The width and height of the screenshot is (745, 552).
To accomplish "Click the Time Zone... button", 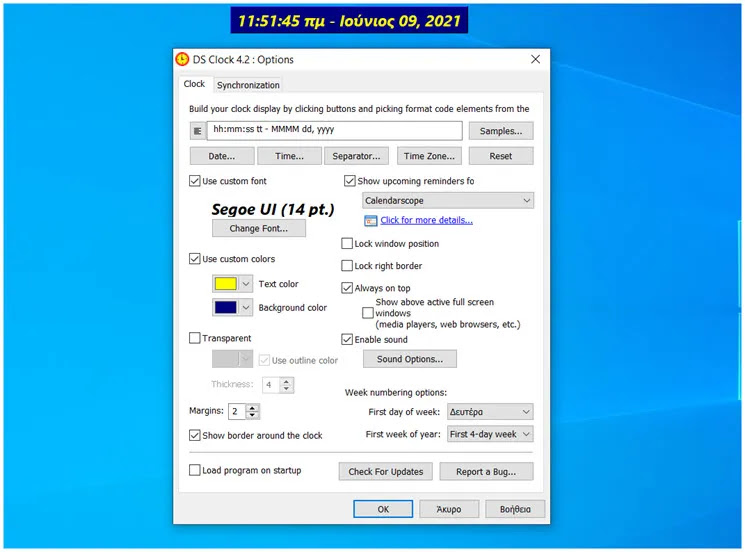I will coord(429,156).
